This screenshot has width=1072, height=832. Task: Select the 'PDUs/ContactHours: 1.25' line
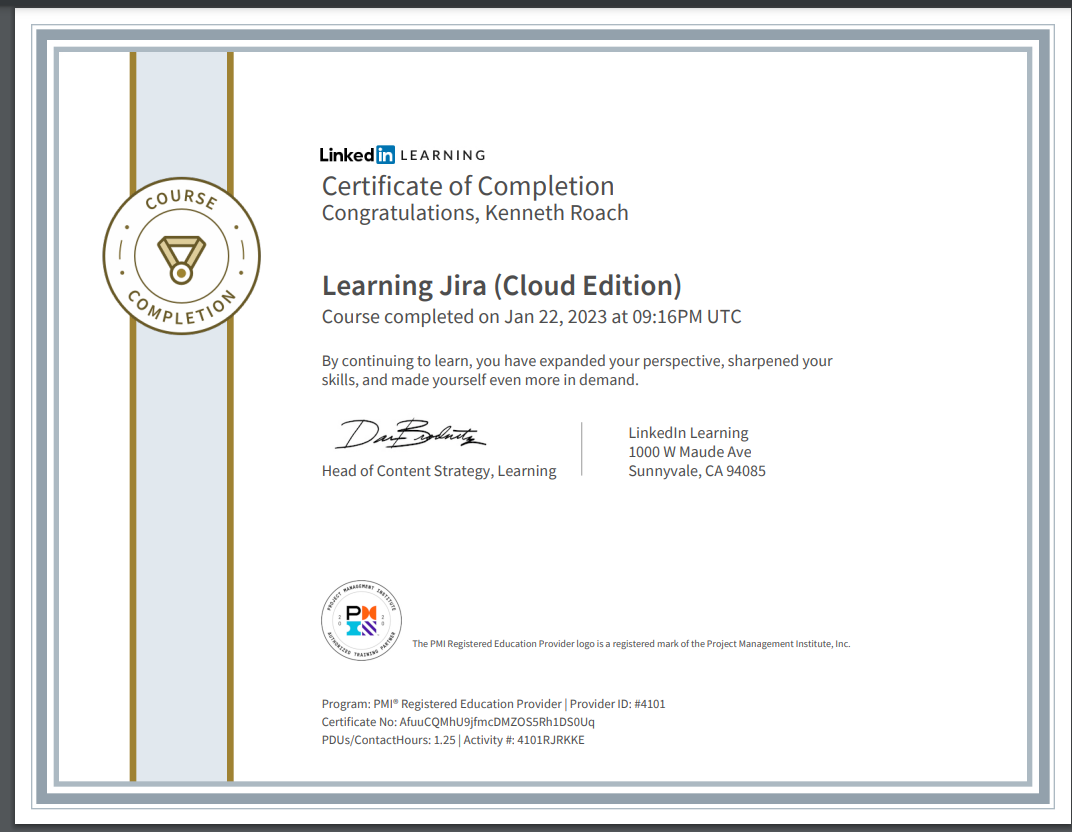click(x=453, y=740)
